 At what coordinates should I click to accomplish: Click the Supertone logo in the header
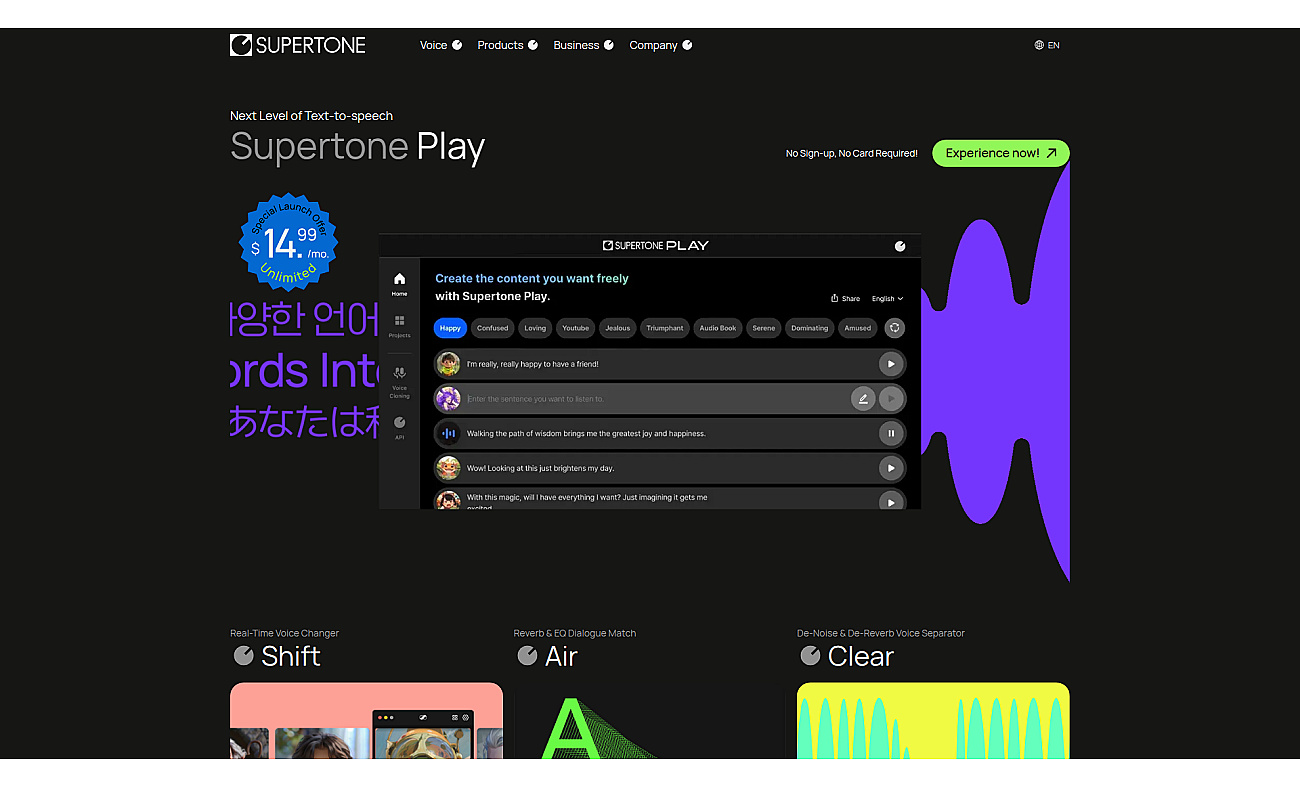(298, 45)
